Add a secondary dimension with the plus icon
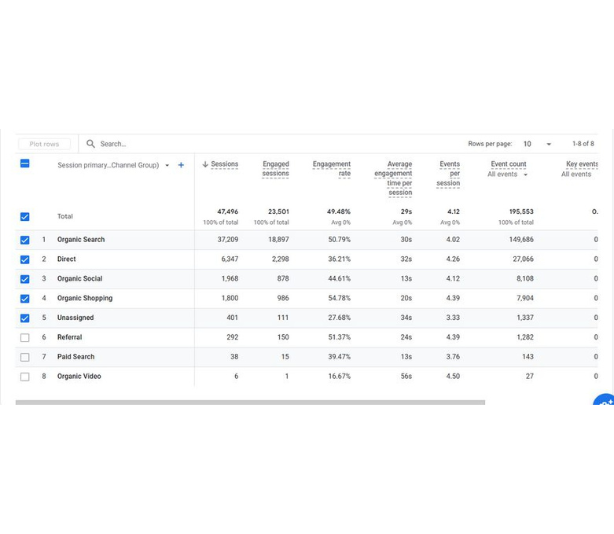The width and height of the screenshot is (614, 534). tap(181, 165)
